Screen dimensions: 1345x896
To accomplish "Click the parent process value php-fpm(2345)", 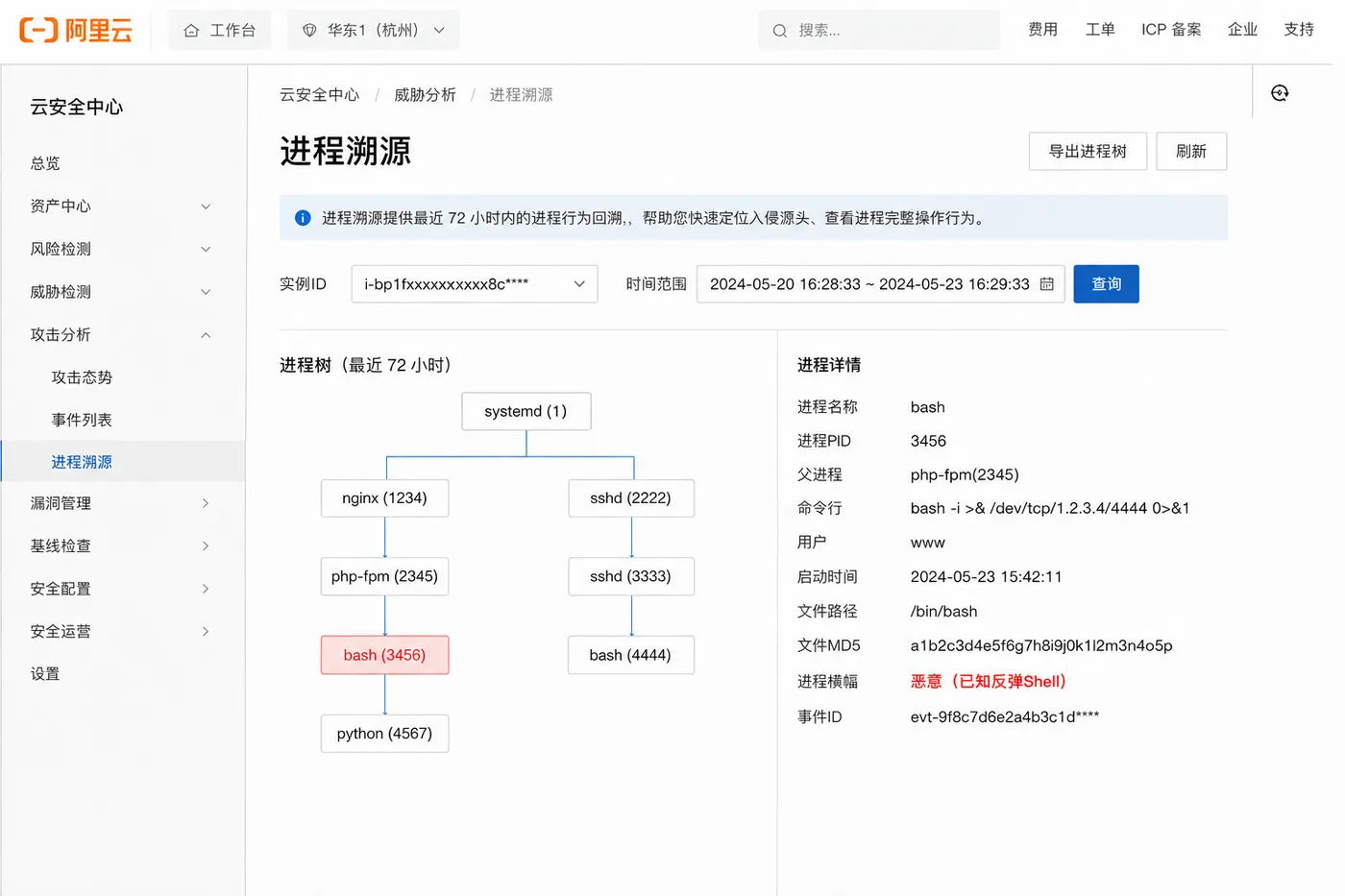I will (x=965, y=474).
